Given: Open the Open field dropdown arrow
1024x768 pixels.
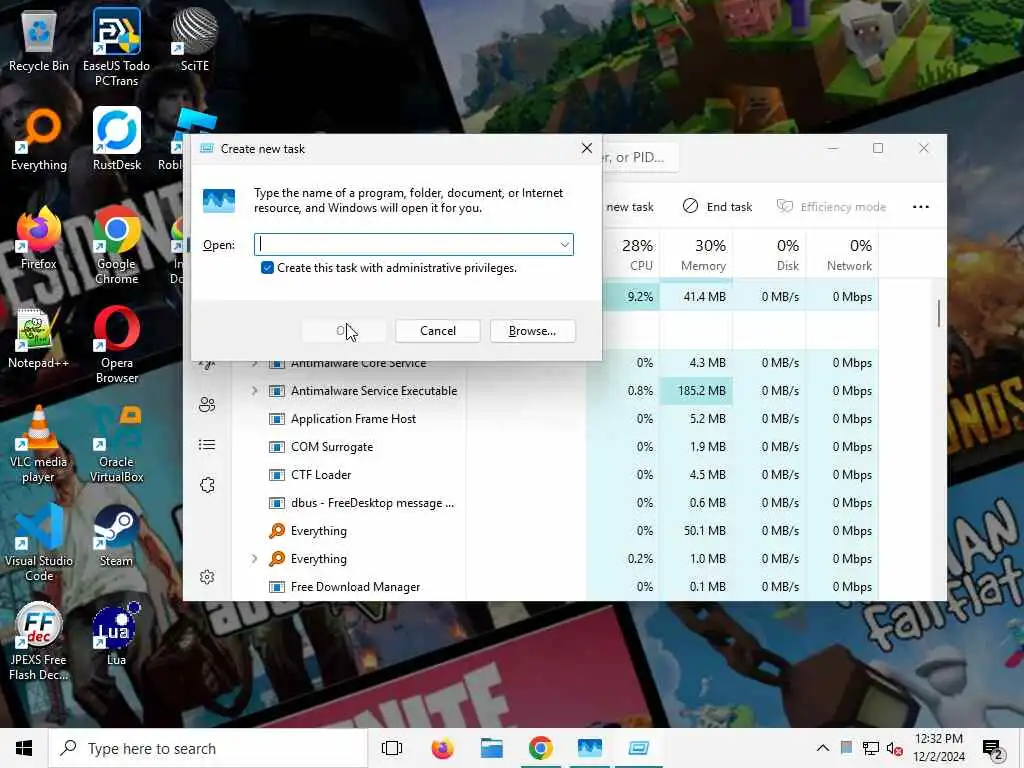Looking at the screenshot, I should (564, 244).
